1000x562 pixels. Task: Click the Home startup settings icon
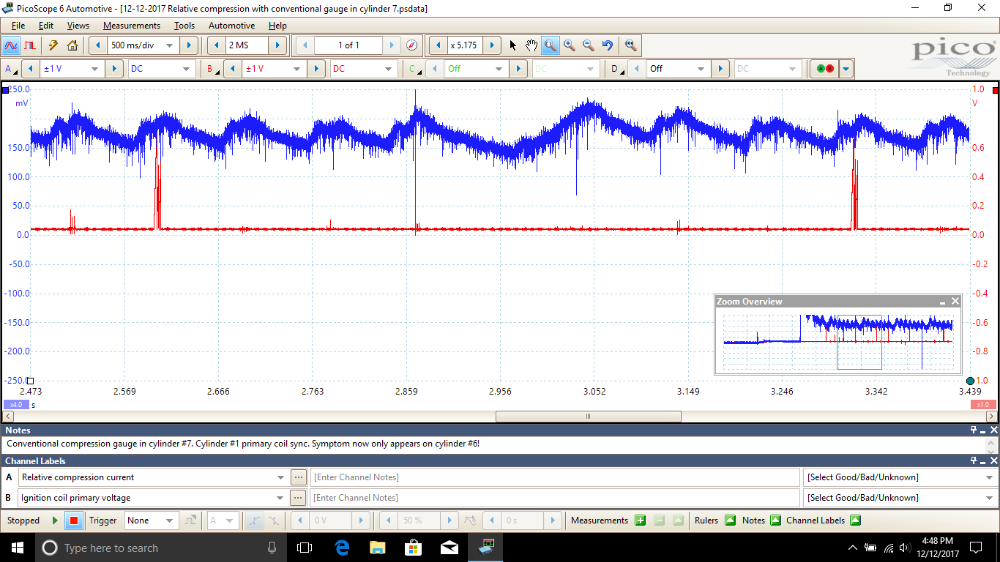point(72,45)
